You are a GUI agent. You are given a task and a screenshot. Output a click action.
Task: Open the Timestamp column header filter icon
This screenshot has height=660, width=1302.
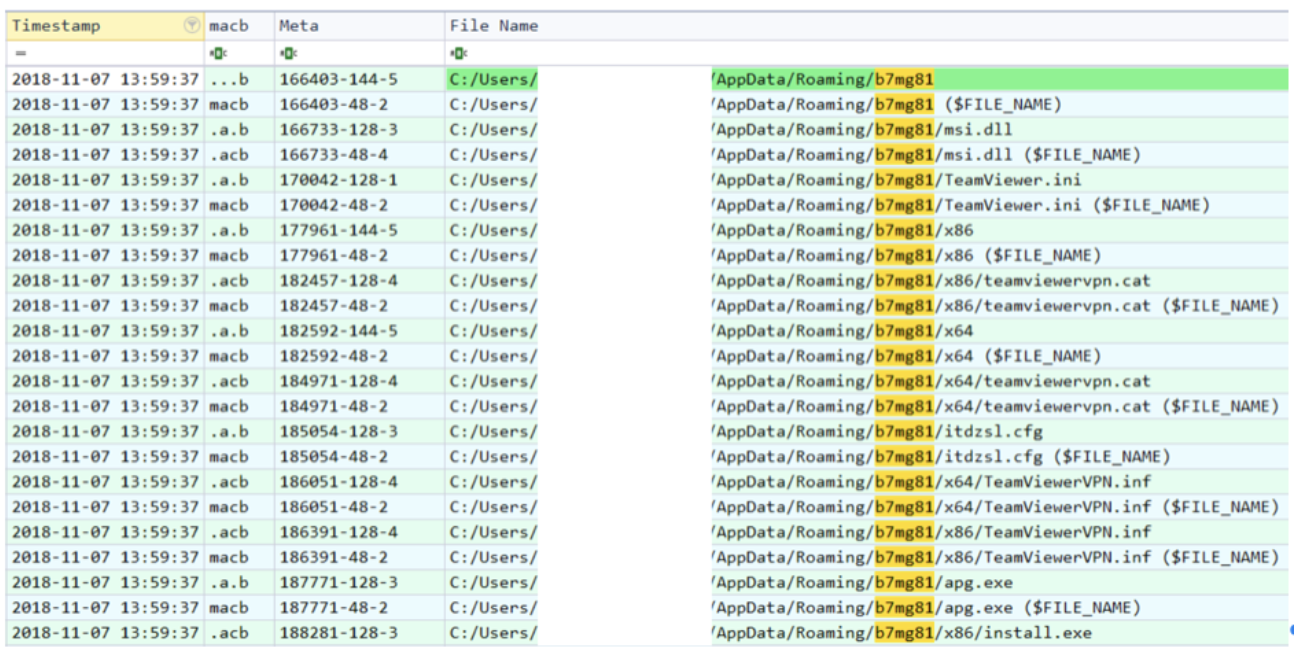click(192, 26)
